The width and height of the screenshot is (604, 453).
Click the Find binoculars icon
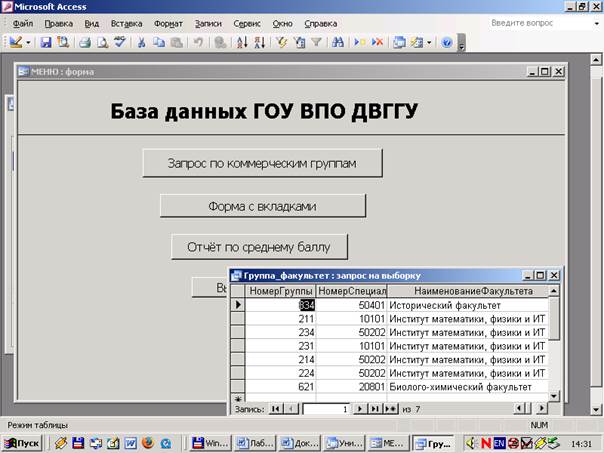[337, 42]
